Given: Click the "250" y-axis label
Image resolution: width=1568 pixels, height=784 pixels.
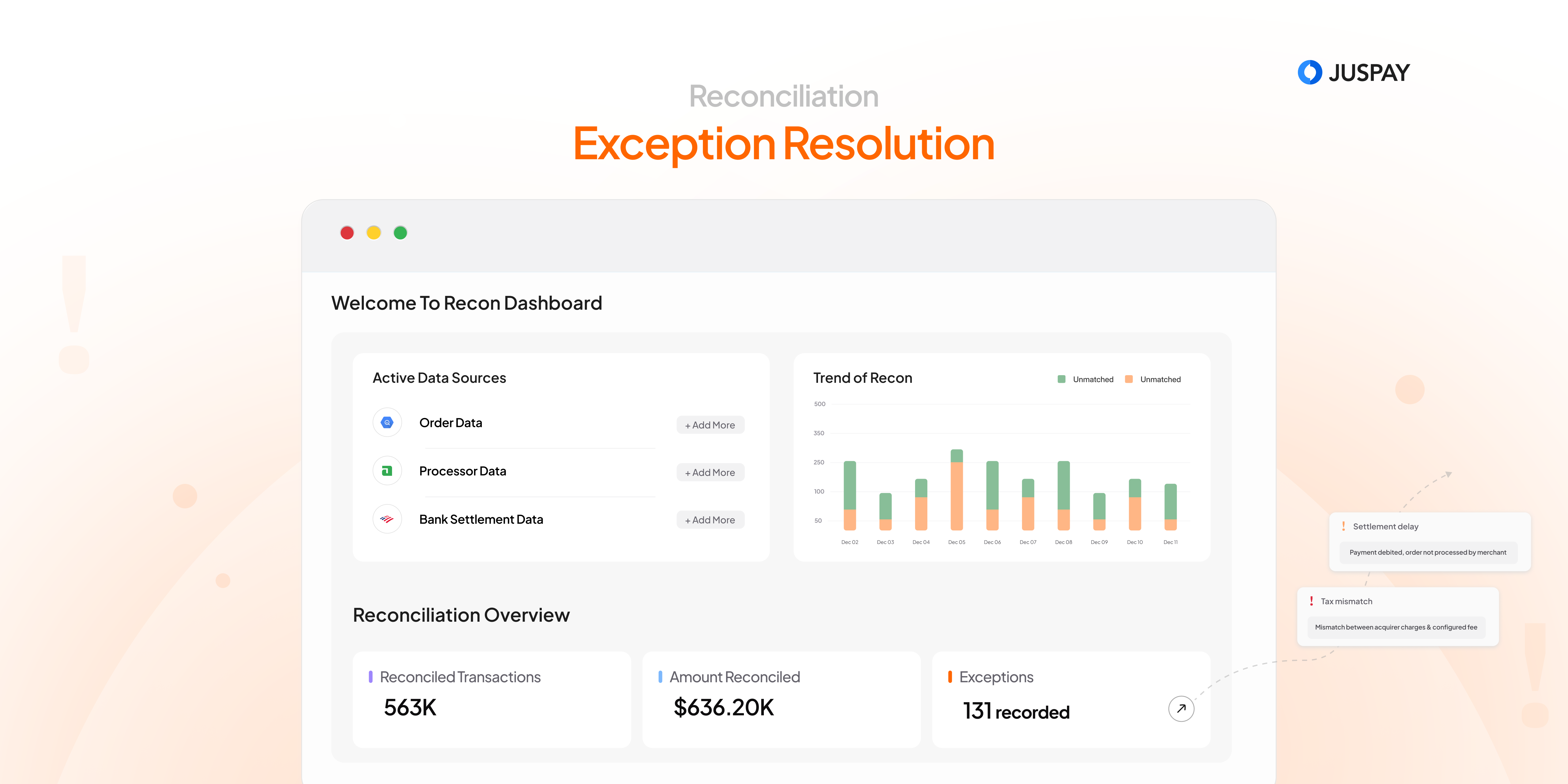Looking at the screenshot, I should point(819,463).
